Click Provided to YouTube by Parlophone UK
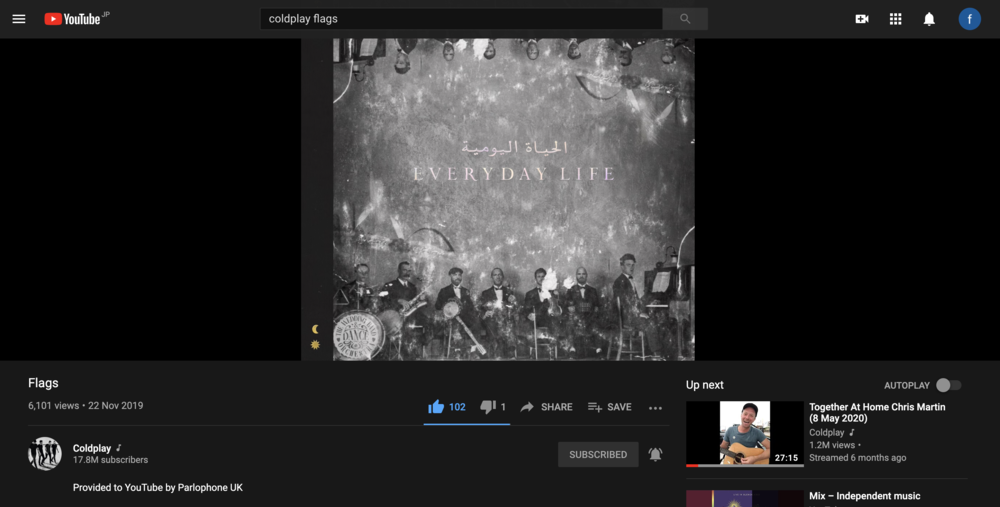 (158, 487)
